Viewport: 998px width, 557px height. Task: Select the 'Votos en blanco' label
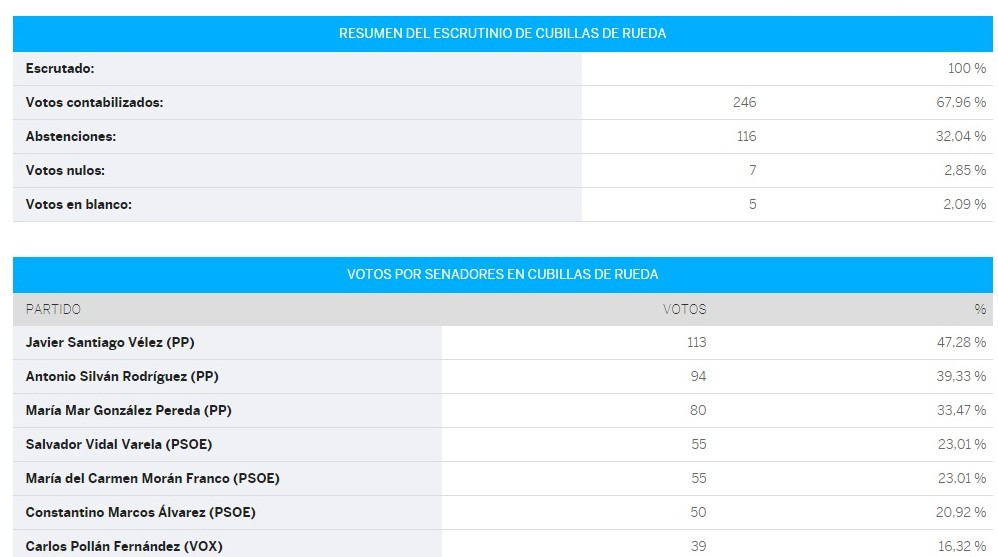coord(78,204)
